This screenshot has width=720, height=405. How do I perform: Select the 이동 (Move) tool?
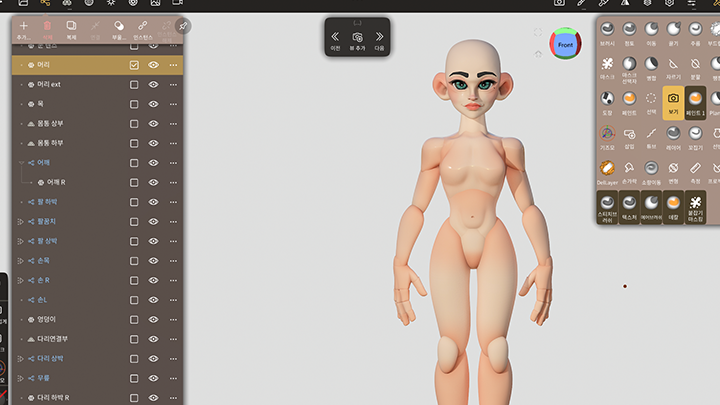(x=651, y=34)
